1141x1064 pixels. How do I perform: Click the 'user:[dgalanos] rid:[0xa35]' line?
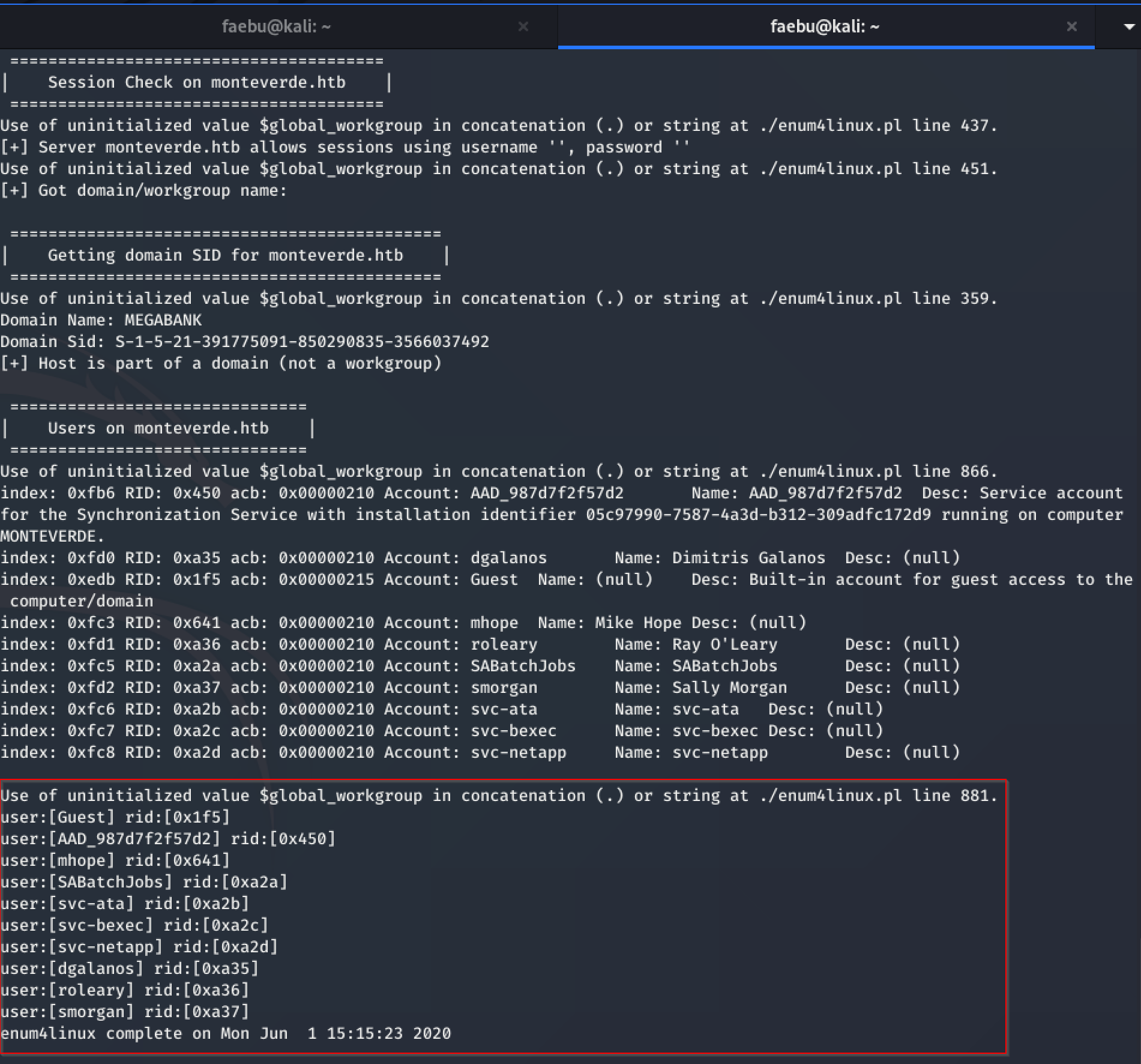pyautogui.click(x=130, y=969)
